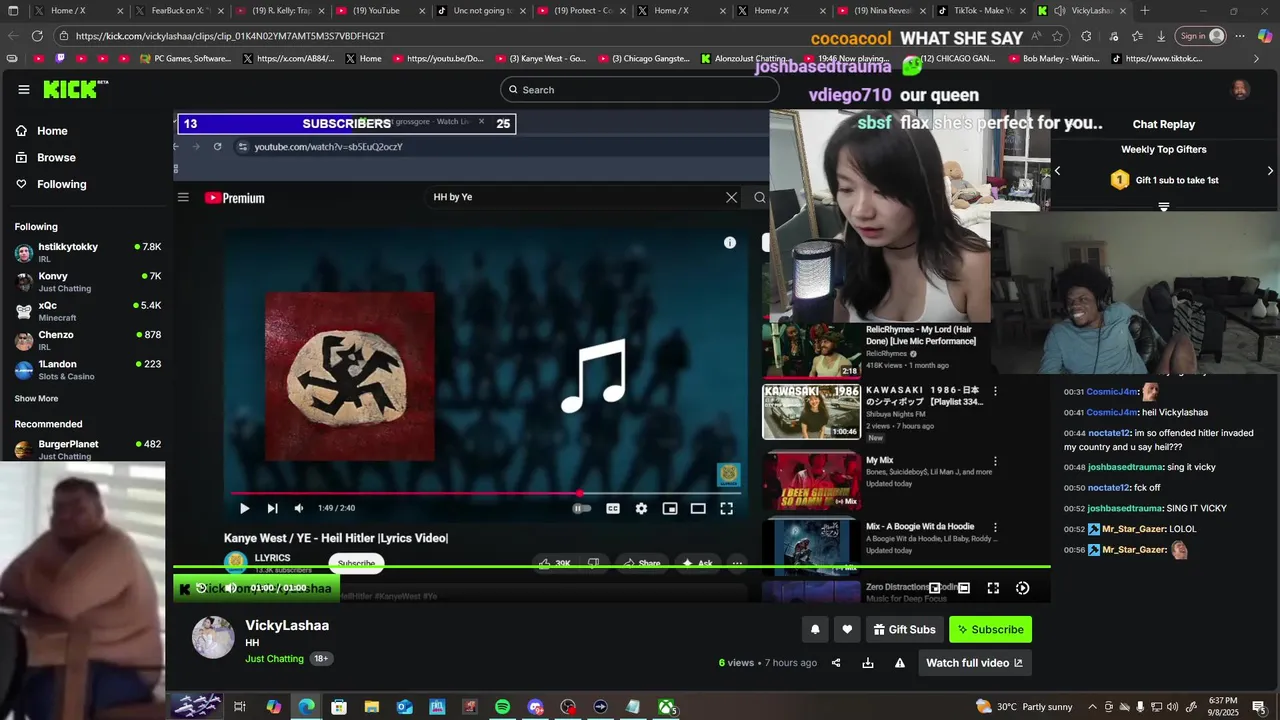This screenshot has width=1280, height=720.
Task: Expand Show More under Following
Action: [36, 398]
